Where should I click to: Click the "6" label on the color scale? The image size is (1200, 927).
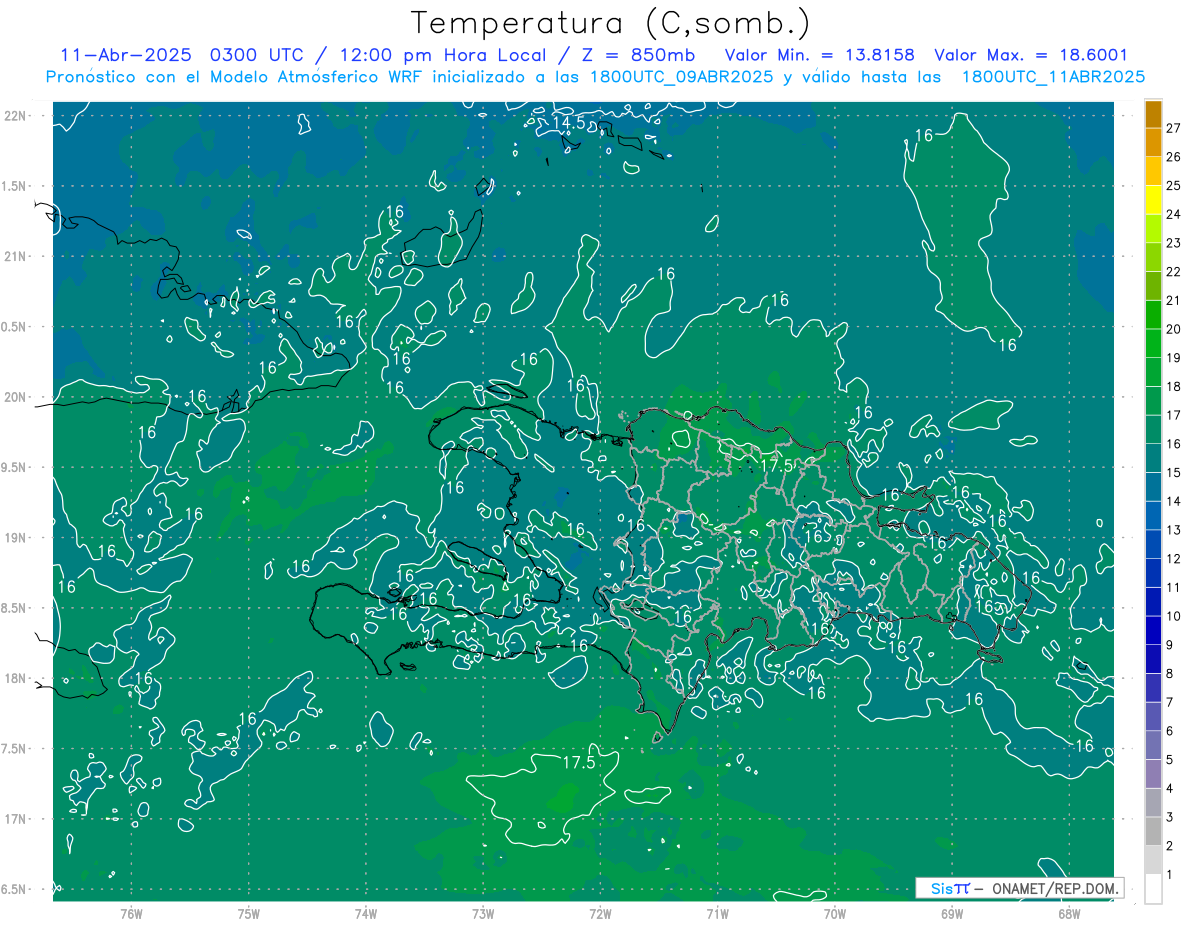[1169, 731]
